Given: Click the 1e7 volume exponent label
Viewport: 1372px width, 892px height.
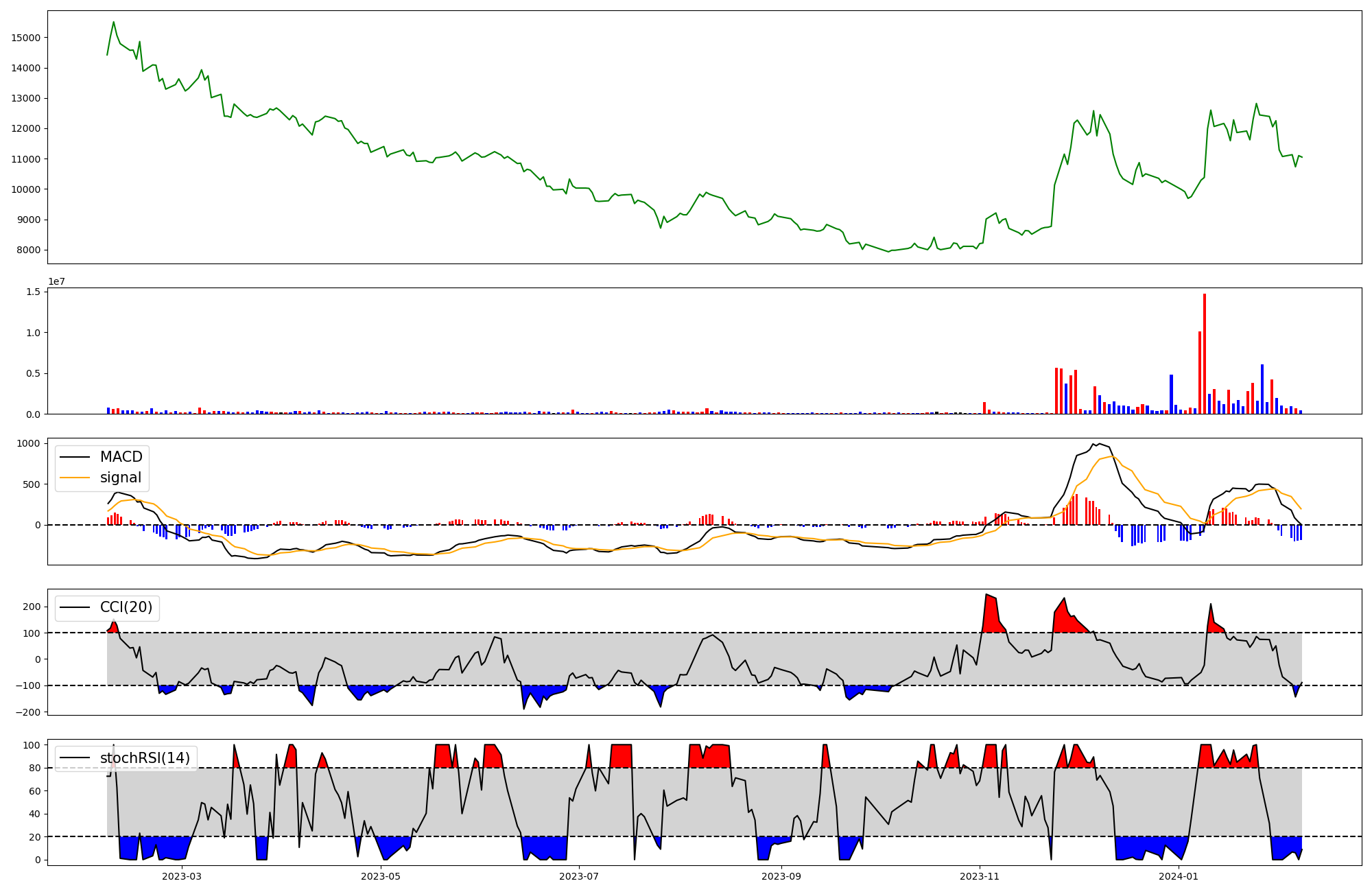Looking at the screenshot, I should pyautogui.click(x=56, y=281).
